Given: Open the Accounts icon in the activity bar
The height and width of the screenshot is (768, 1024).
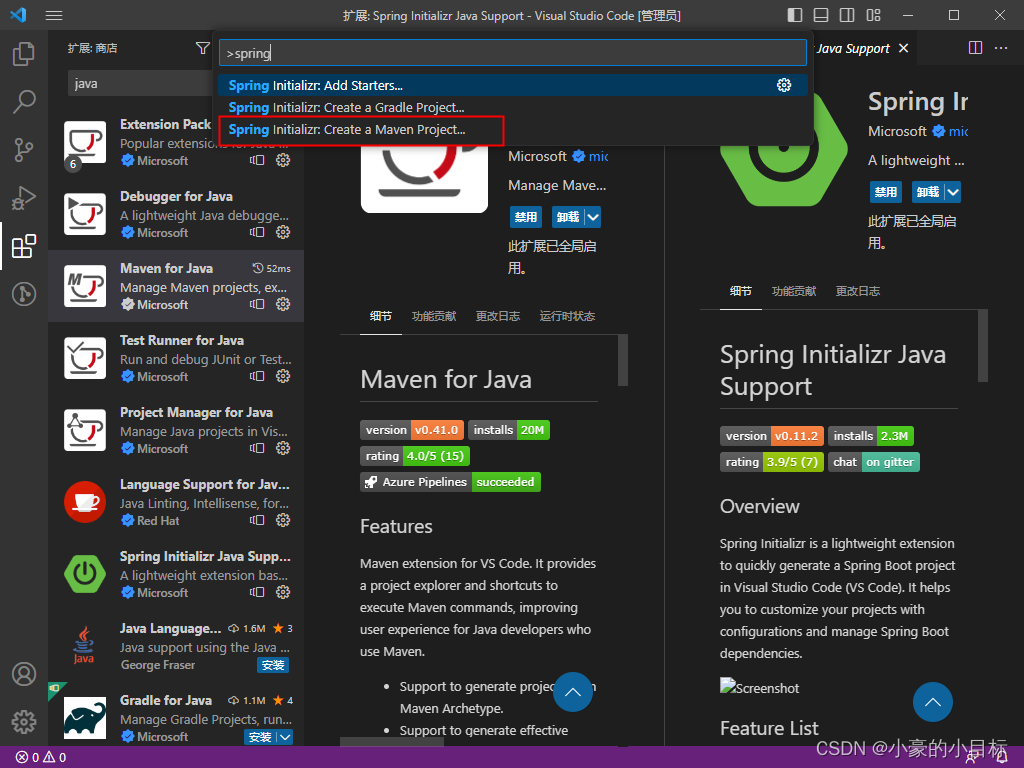Looking at the screenshot, I should pos(24,674).
